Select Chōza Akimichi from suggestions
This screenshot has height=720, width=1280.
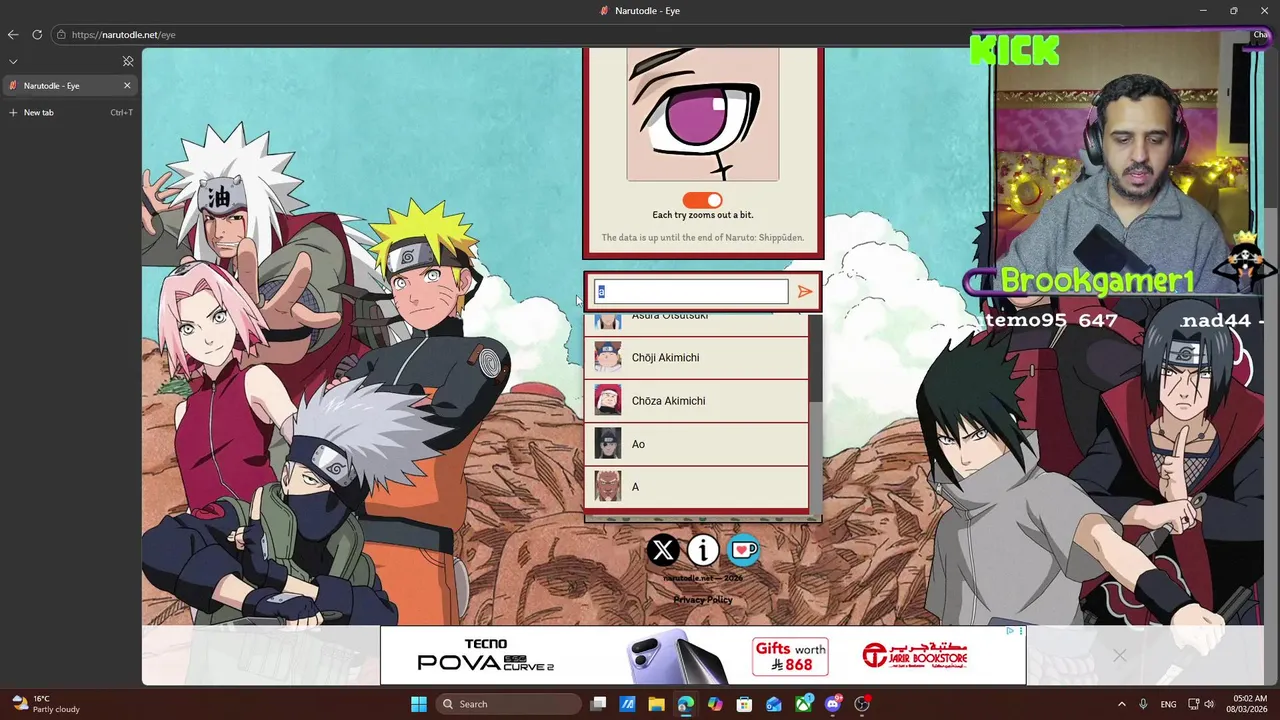(x=696, y=401)
